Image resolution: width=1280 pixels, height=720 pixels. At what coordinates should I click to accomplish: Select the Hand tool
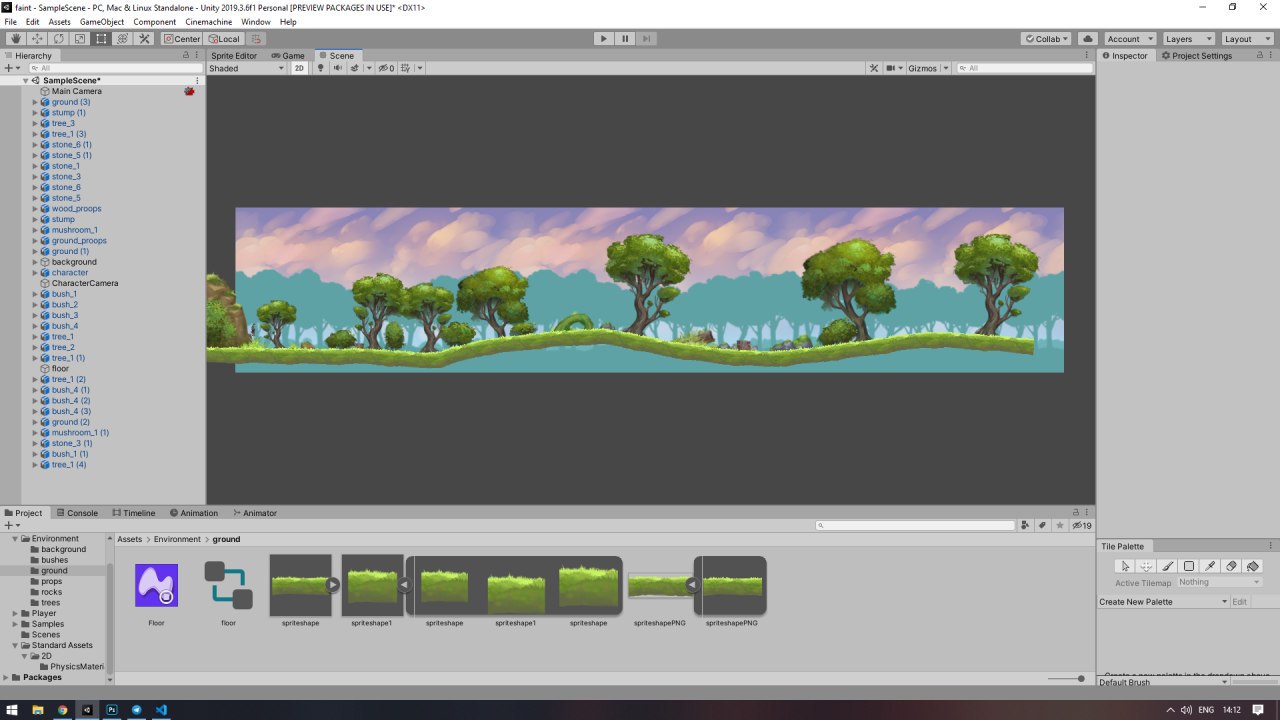point(15,39)
